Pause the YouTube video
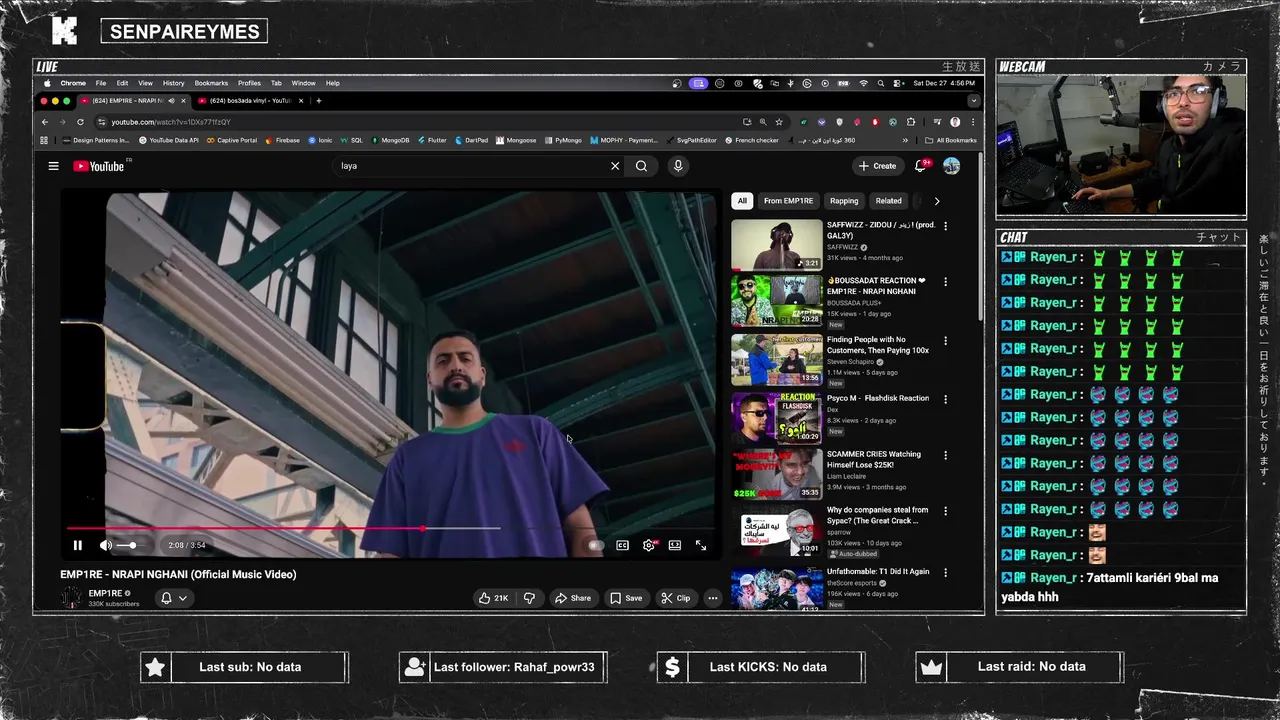 (x=77, y=545)
